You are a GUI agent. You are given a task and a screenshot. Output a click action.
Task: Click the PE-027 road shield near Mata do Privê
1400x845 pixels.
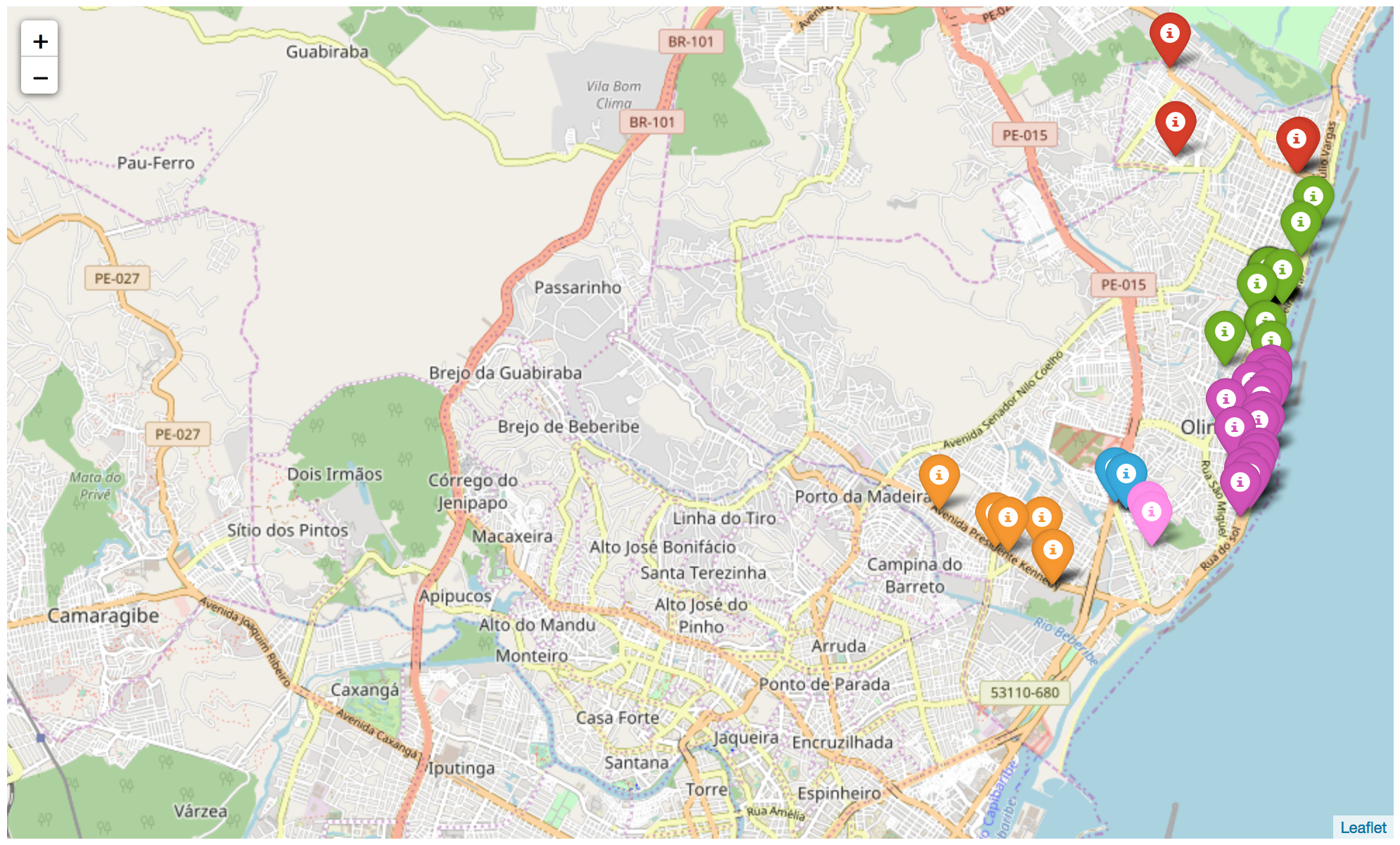(177, 434)
